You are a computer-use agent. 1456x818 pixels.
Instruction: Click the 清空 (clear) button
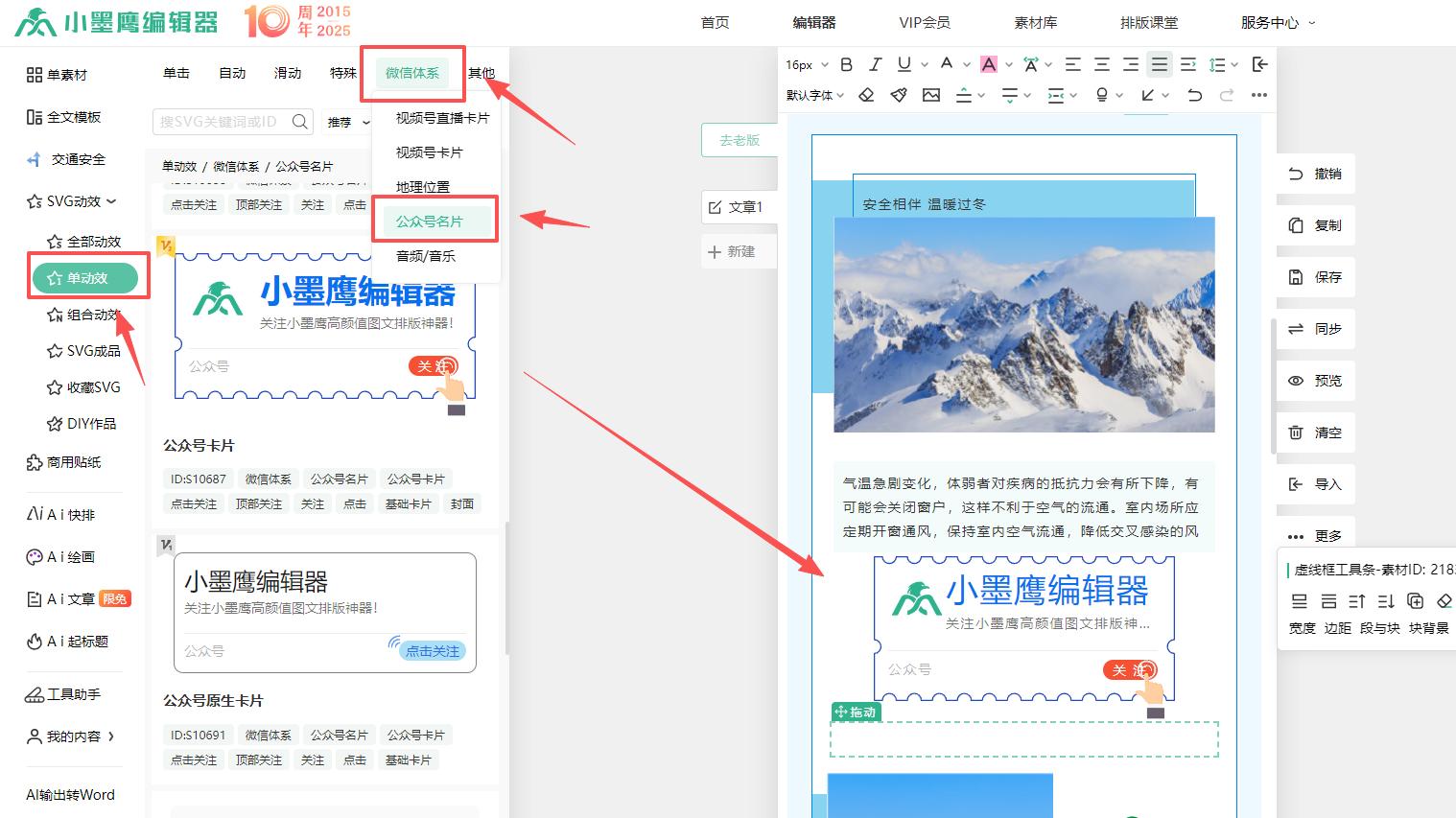(x=1315, y=432)
